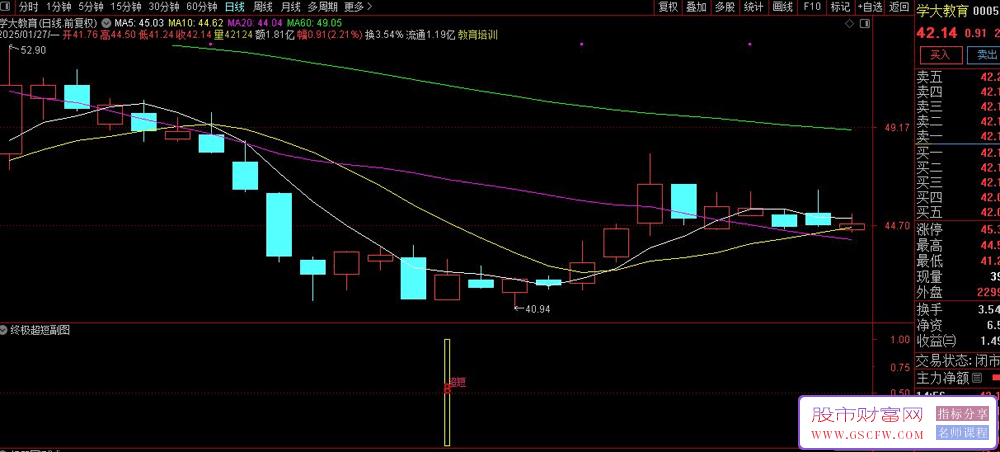
Task: Click the MA10: 44.62 indicator label
Action: point(196,23)
